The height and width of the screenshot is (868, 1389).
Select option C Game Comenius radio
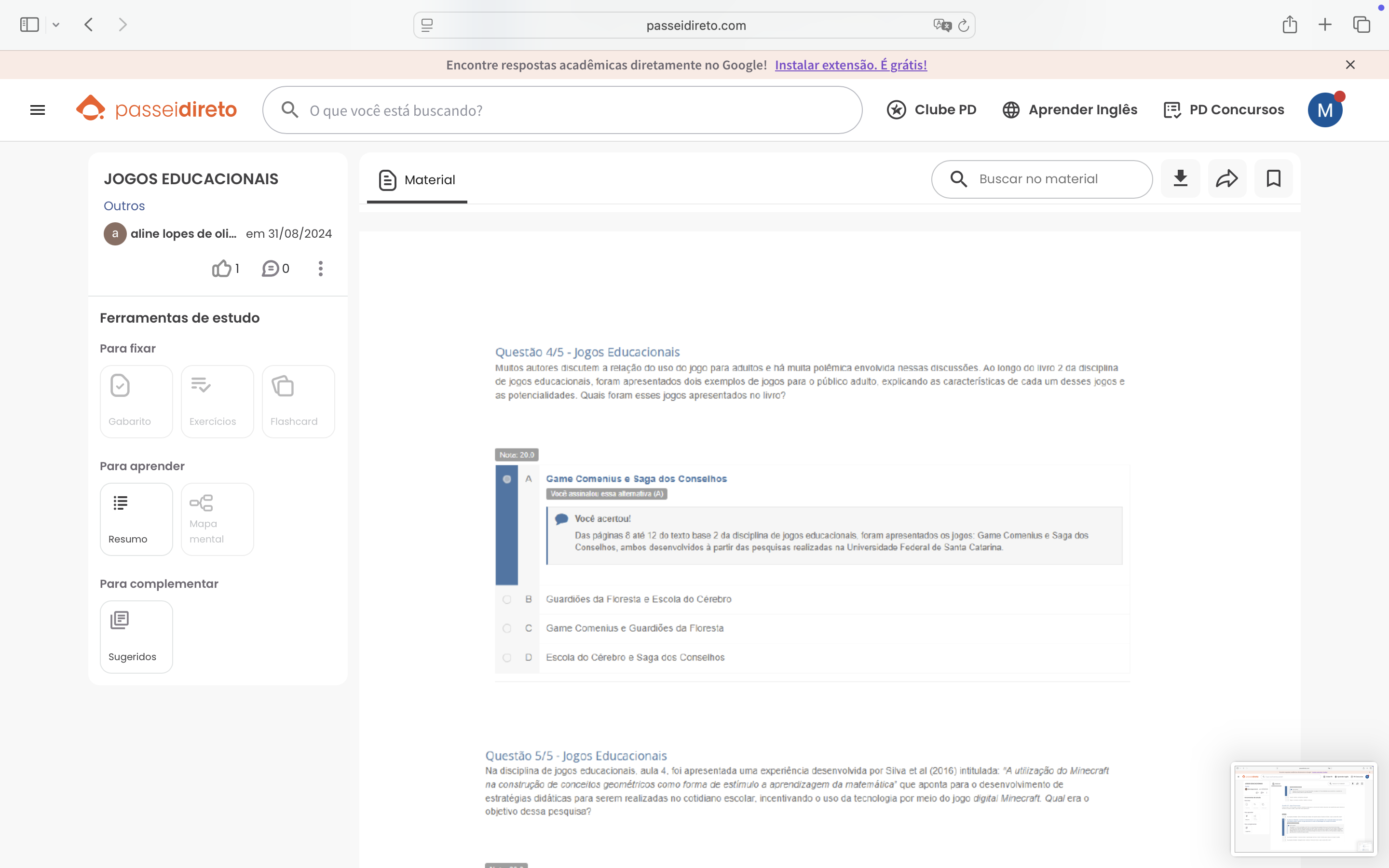[507, 629]
